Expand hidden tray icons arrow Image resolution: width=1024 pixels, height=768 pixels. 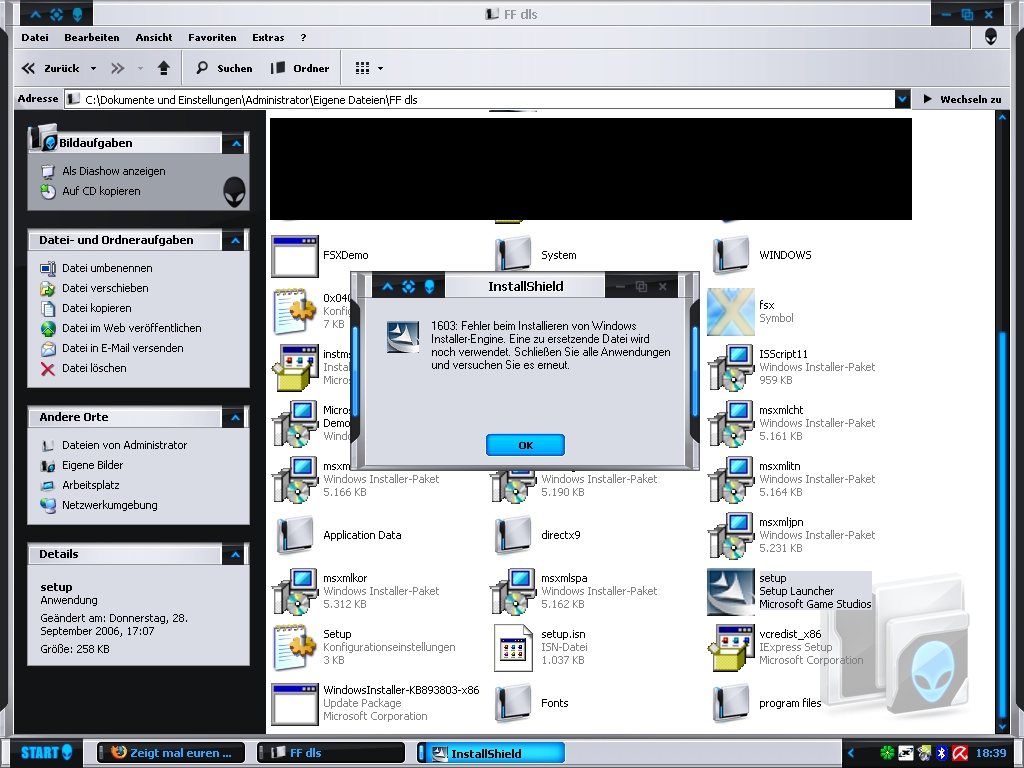(851, 753)
